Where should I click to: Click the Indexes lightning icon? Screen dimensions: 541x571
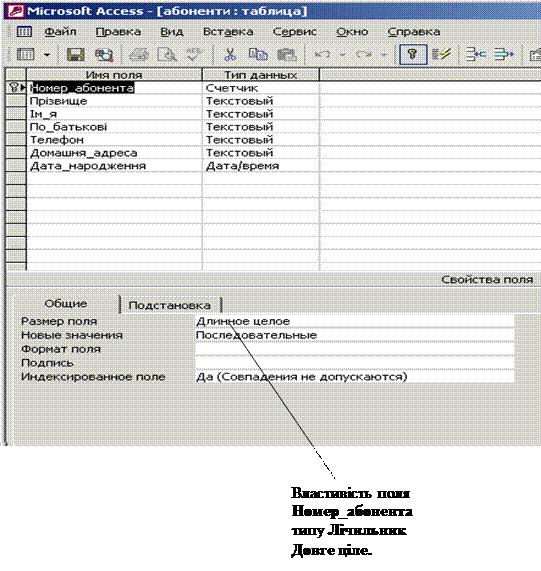[441, 55]
